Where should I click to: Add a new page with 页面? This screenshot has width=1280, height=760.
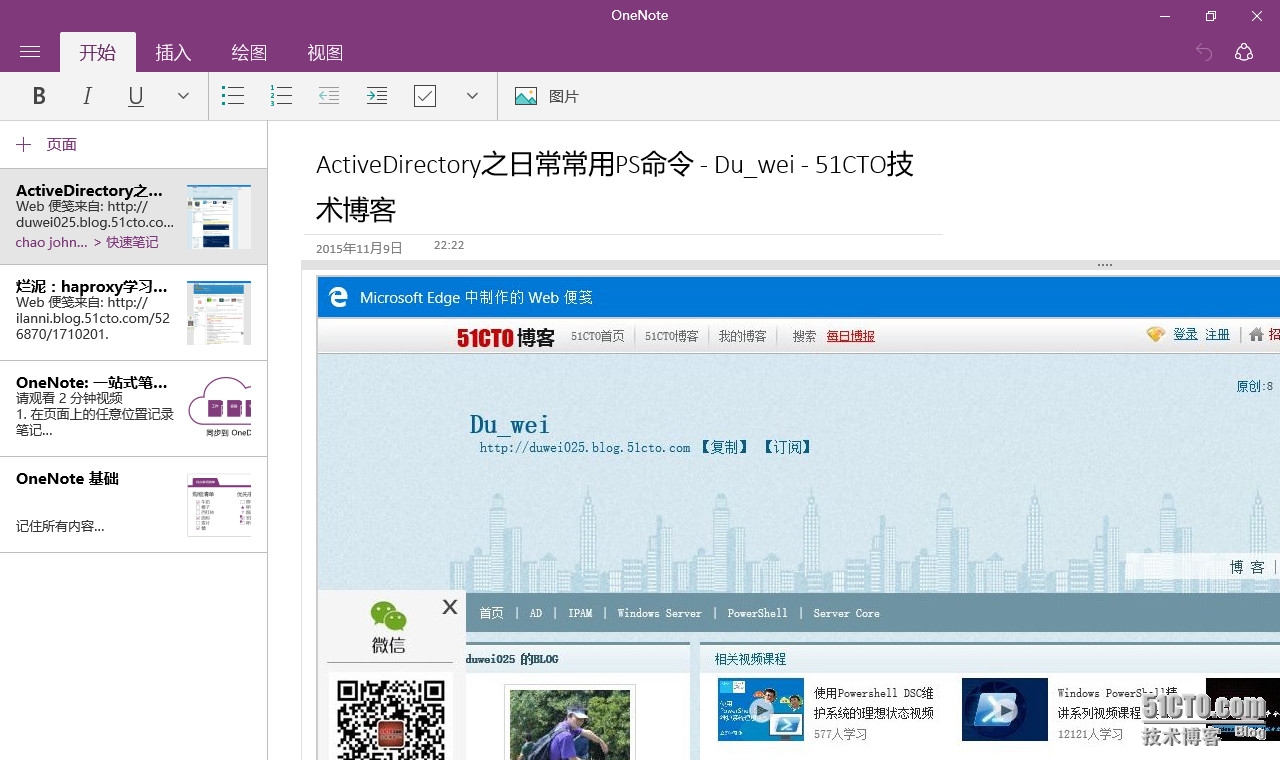click(x=47, y=145)
